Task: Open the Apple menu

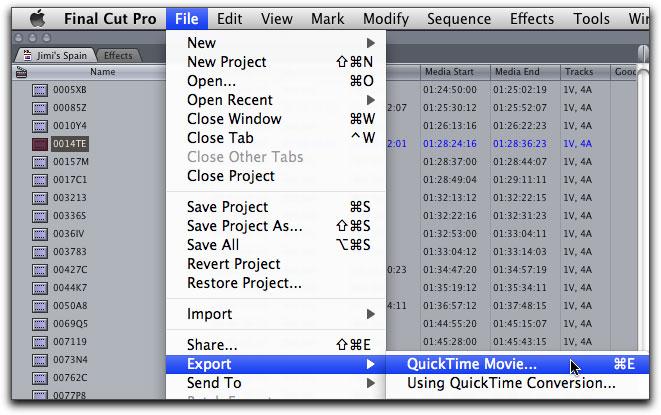Action: click(x=38, y=18)
